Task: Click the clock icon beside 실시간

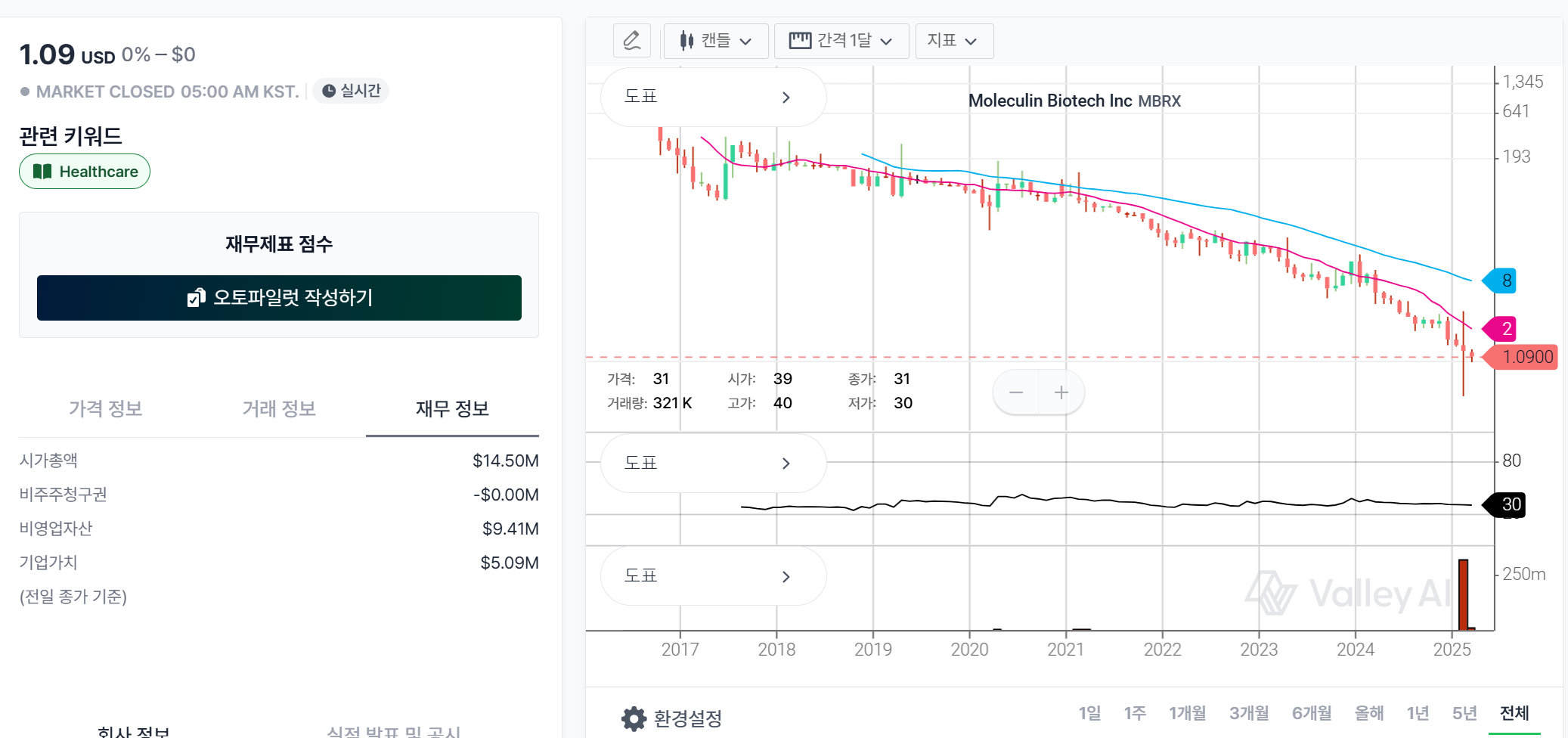Action: [x=329, y=91]
